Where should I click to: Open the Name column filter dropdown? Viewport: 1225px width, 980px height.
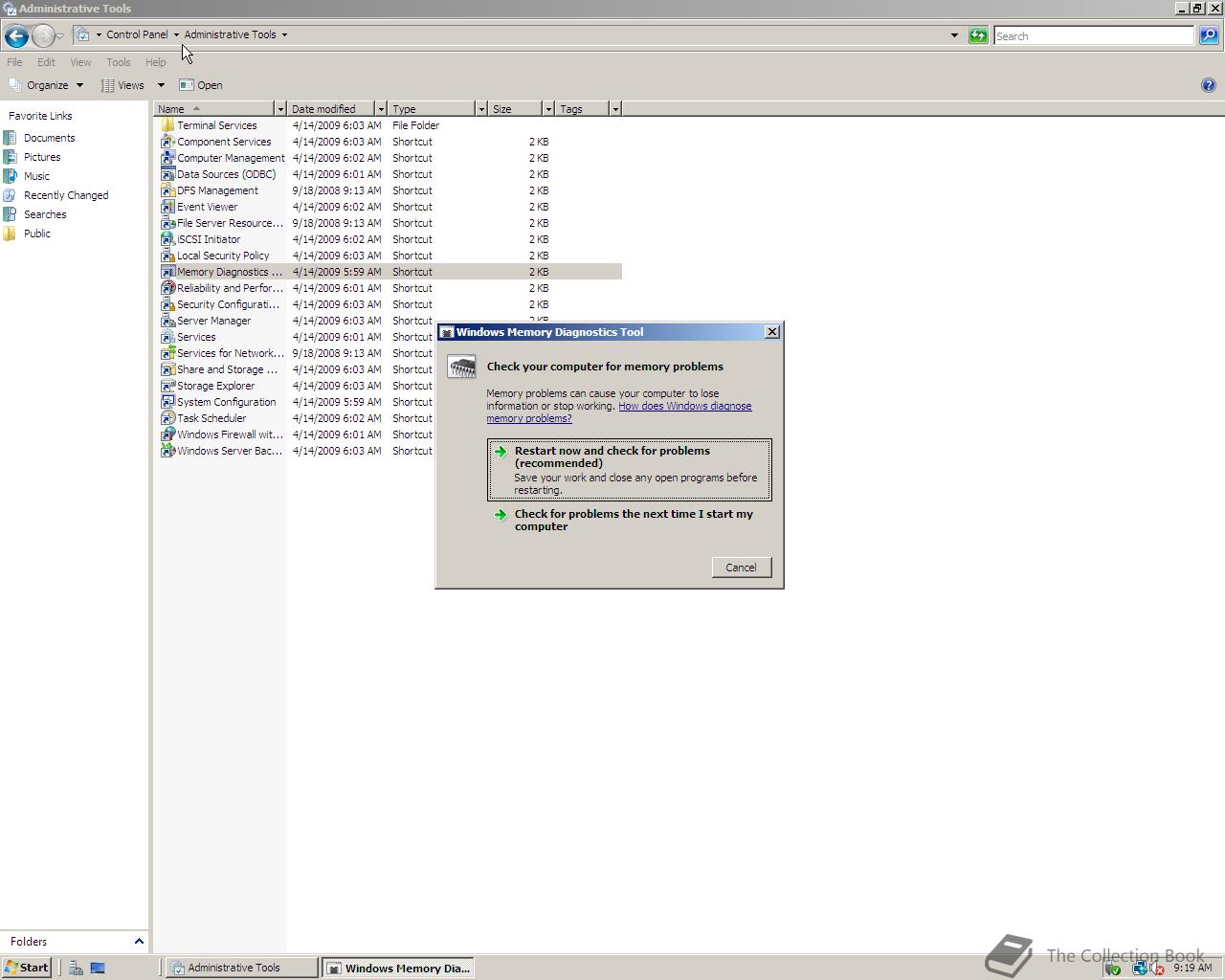pyautogui.click(x=280, y=109)
